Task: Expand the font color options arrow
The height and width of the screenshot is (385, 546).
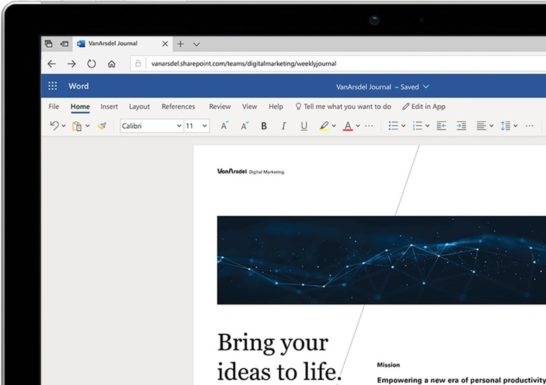Action: [358, 126]
